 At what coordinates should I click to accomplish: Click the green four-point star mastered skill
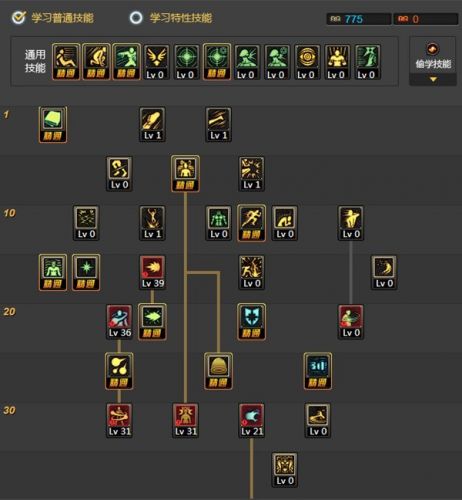click(86, 272)
